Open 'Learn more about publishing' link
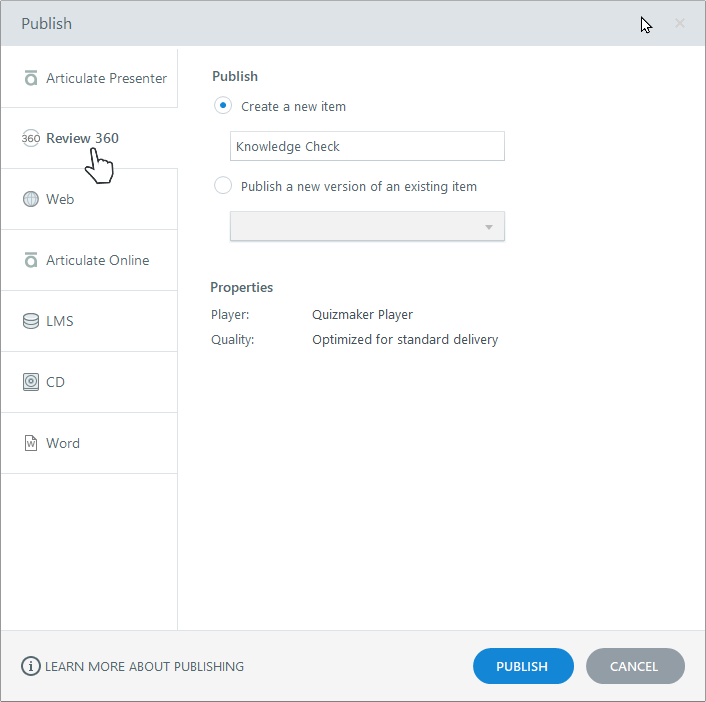Image resolution: width=706 pixels, height=702 pixels. 145,666
